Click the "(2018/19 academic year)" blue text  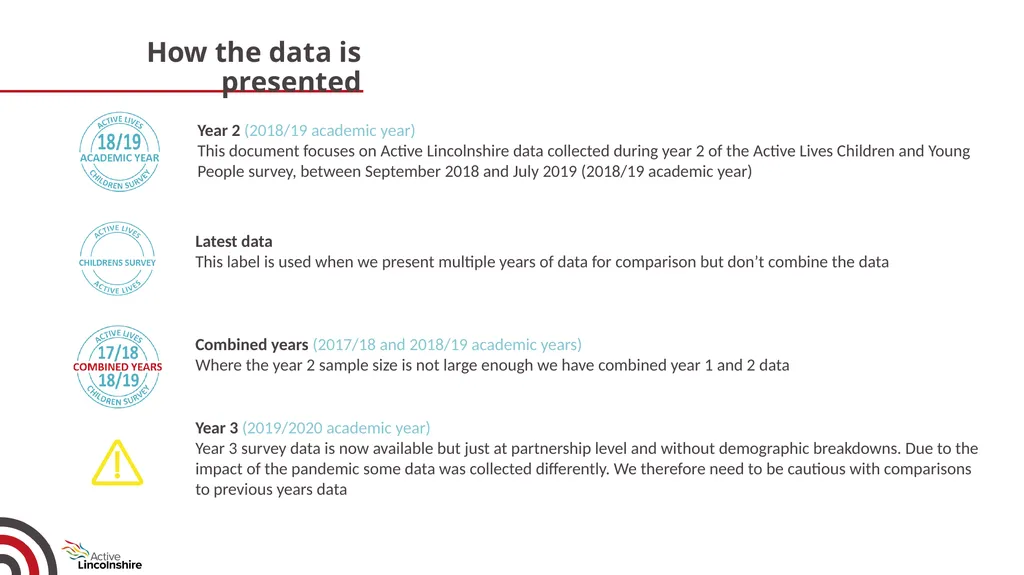tap(330, 131)
